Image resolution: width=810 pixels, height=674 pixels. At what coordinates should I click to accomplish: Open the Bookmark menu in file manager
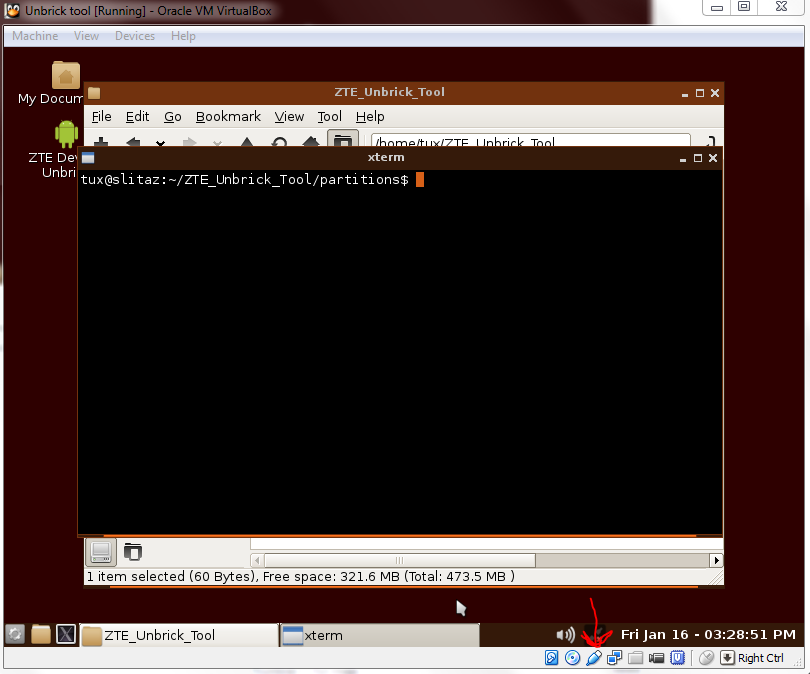tap(228, 117)
